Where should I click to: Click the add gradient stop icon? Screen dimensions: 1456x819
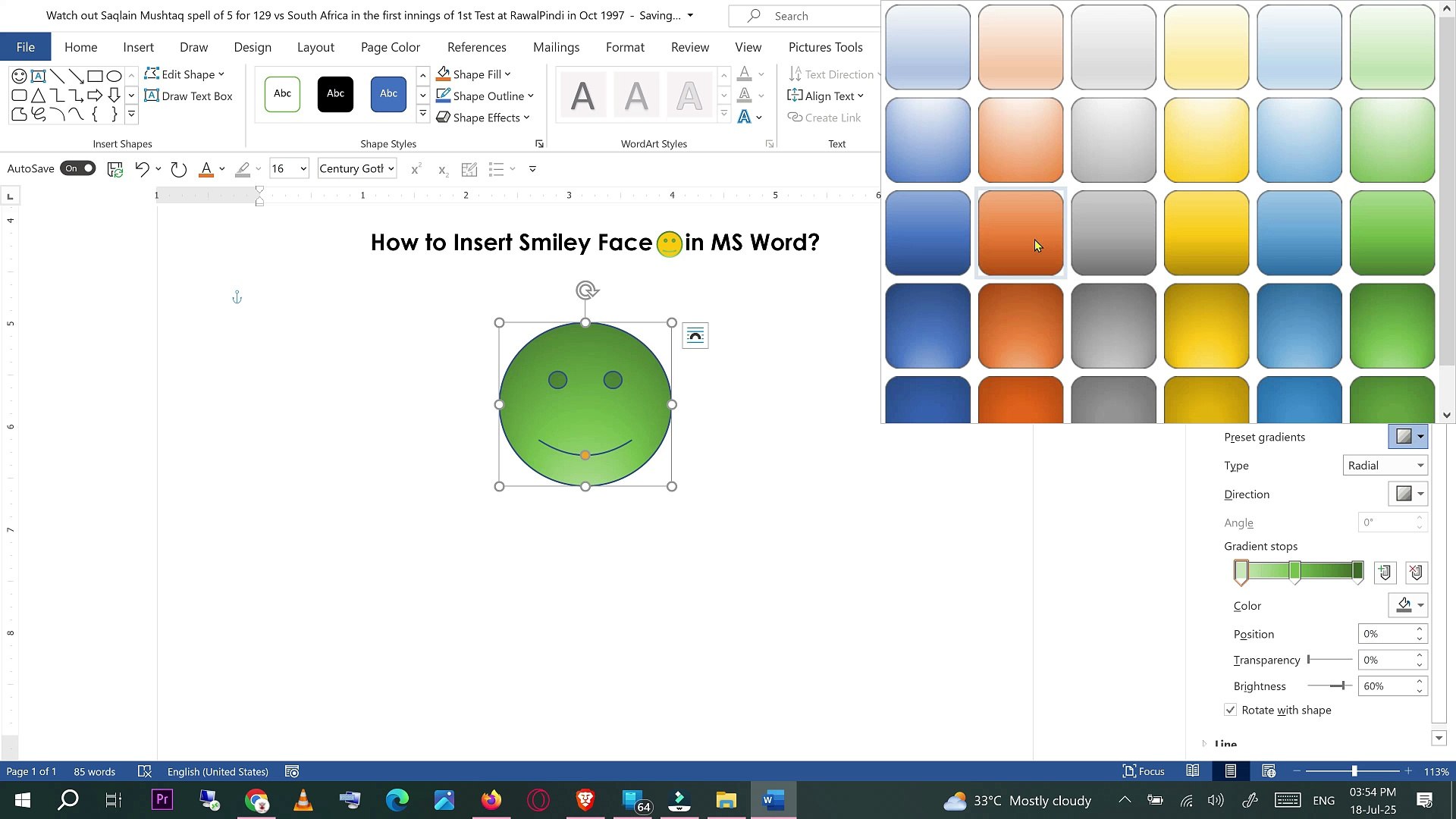click(x=1385, y=573)
